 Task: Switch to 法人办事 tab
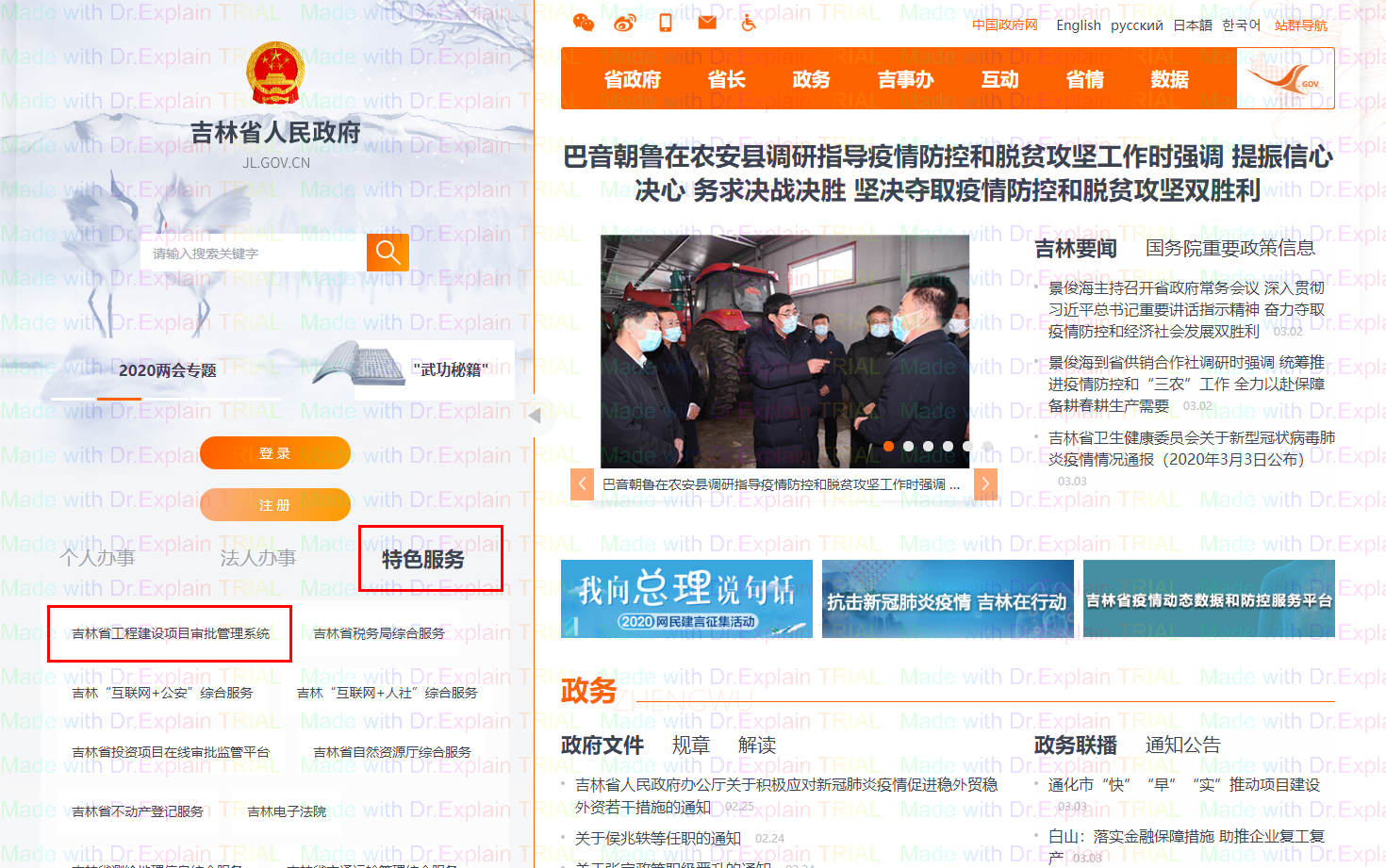tap(258, 558)
